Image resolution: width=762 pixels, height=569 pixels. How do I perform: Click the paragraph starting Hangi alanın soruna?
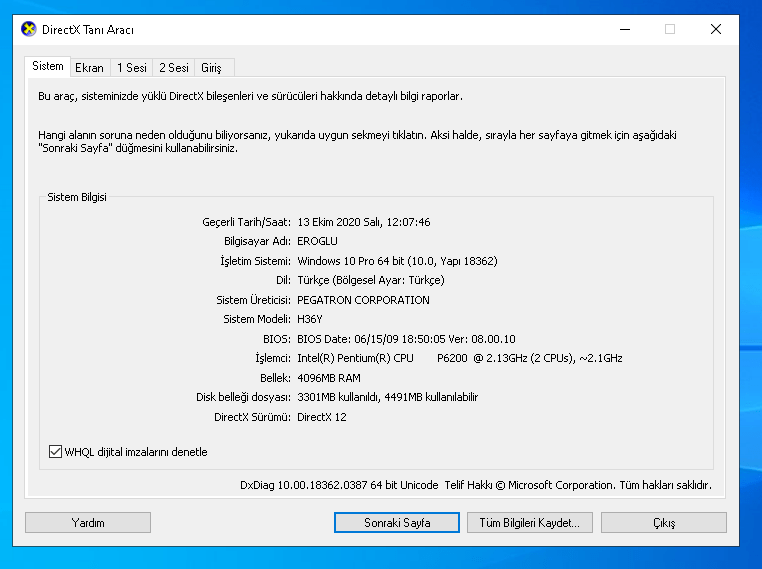pyautogui.click(x=357, y=141)
